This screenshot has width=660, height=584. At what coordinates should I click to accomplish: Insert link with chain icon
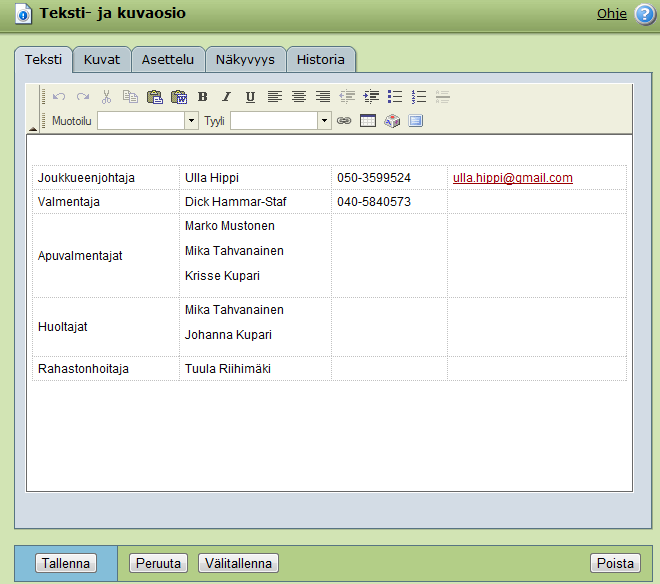coord(344,121)
